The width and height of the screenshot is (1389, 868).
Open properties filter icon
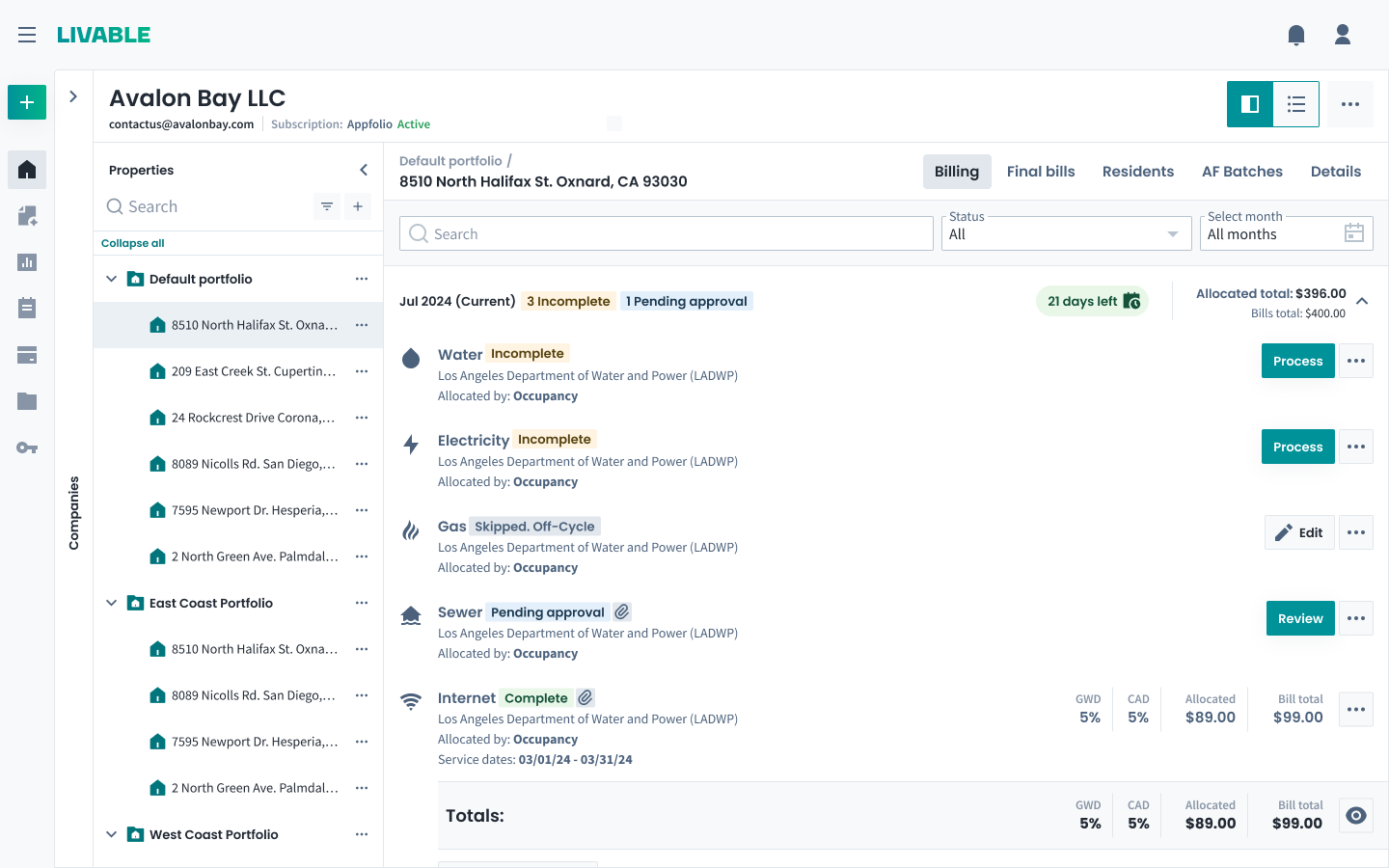point(327,206)
